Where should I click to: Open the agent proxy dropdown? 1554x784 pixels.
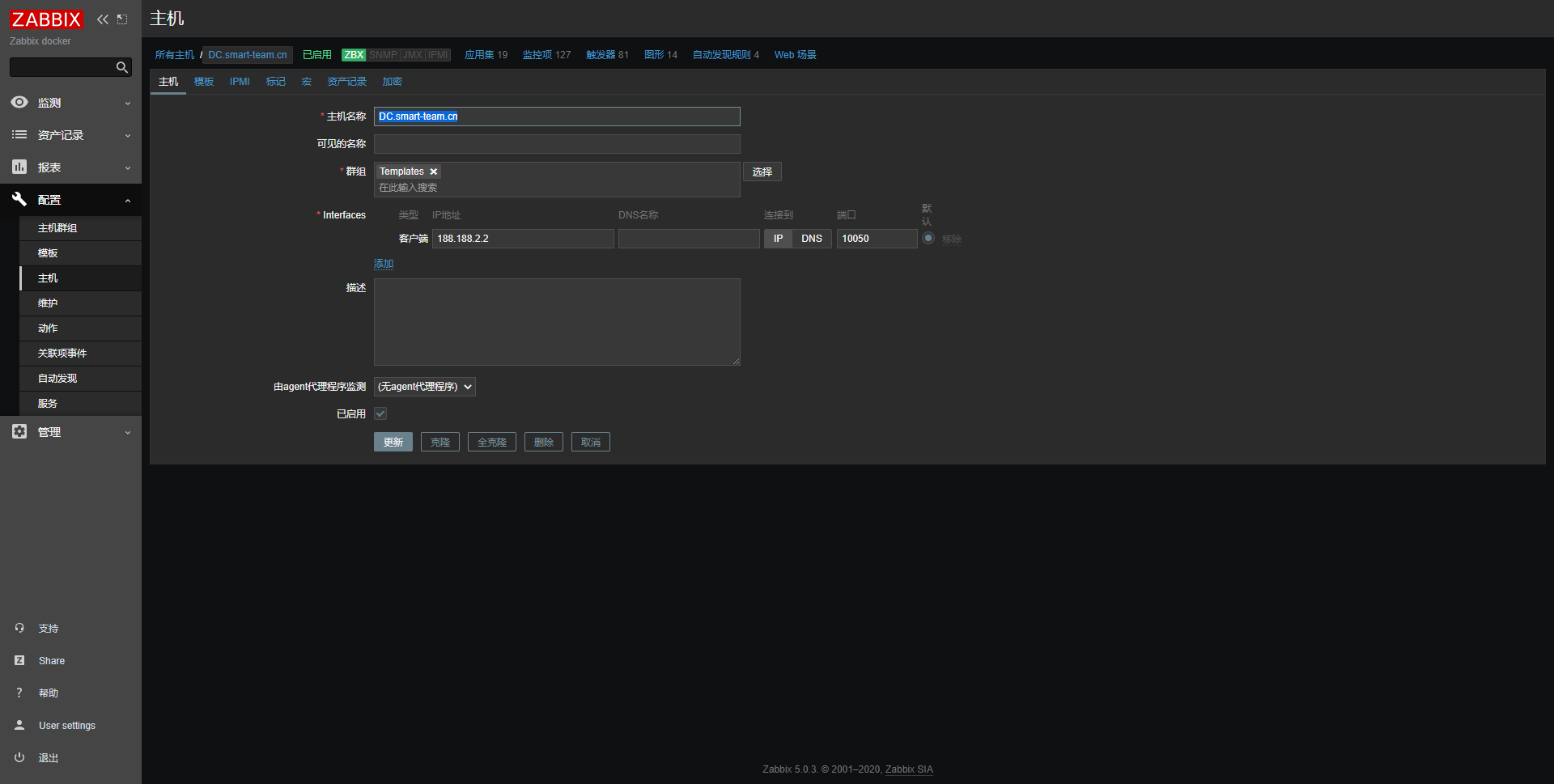[425, 387]
